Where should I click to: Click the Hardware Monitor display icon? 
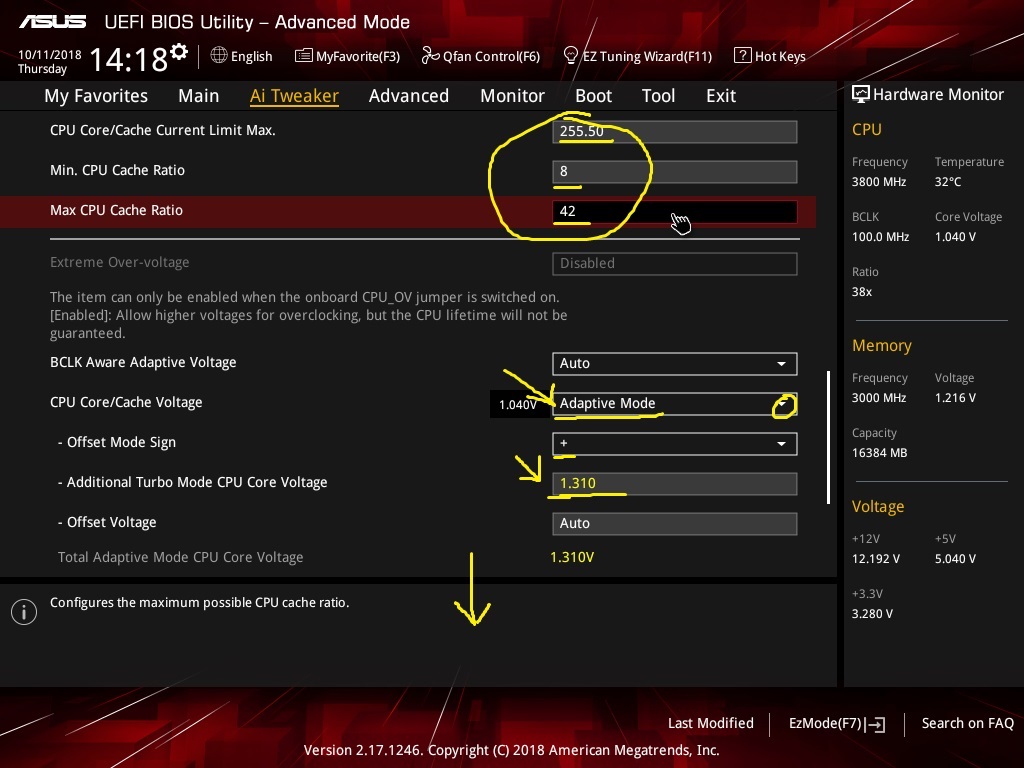point(861,95)
